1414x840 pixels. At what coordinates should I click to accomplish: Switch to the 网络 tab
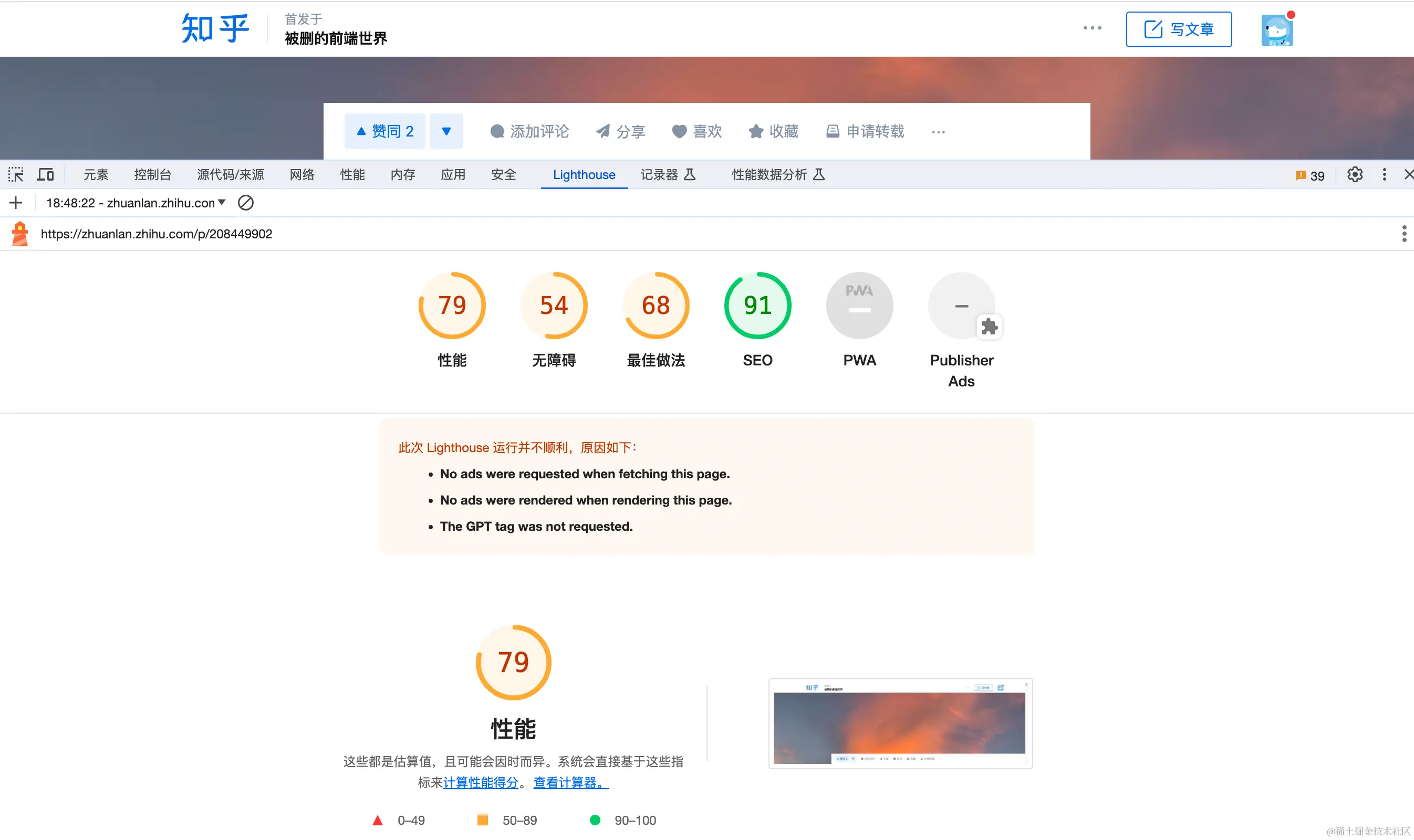point(302,174)
